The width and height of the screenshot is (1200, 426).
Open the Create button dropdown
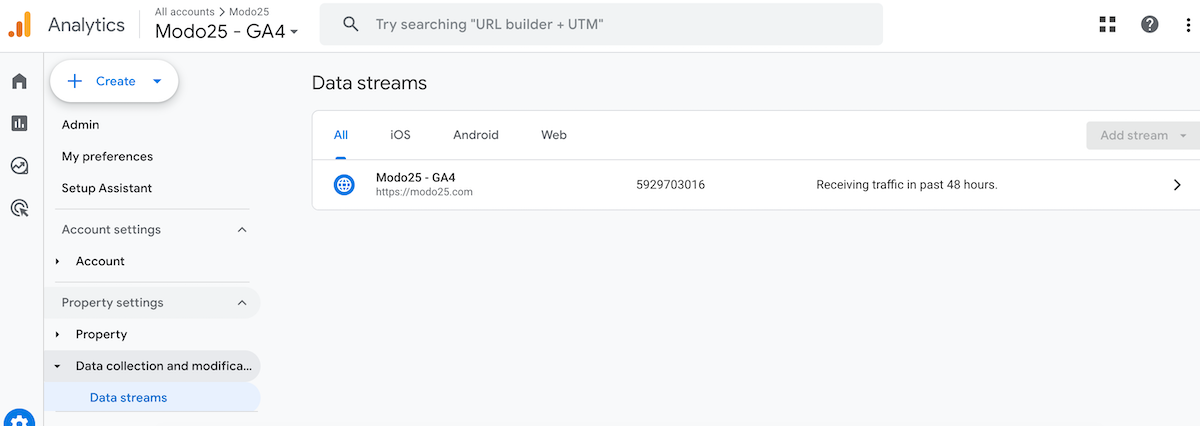157,81
